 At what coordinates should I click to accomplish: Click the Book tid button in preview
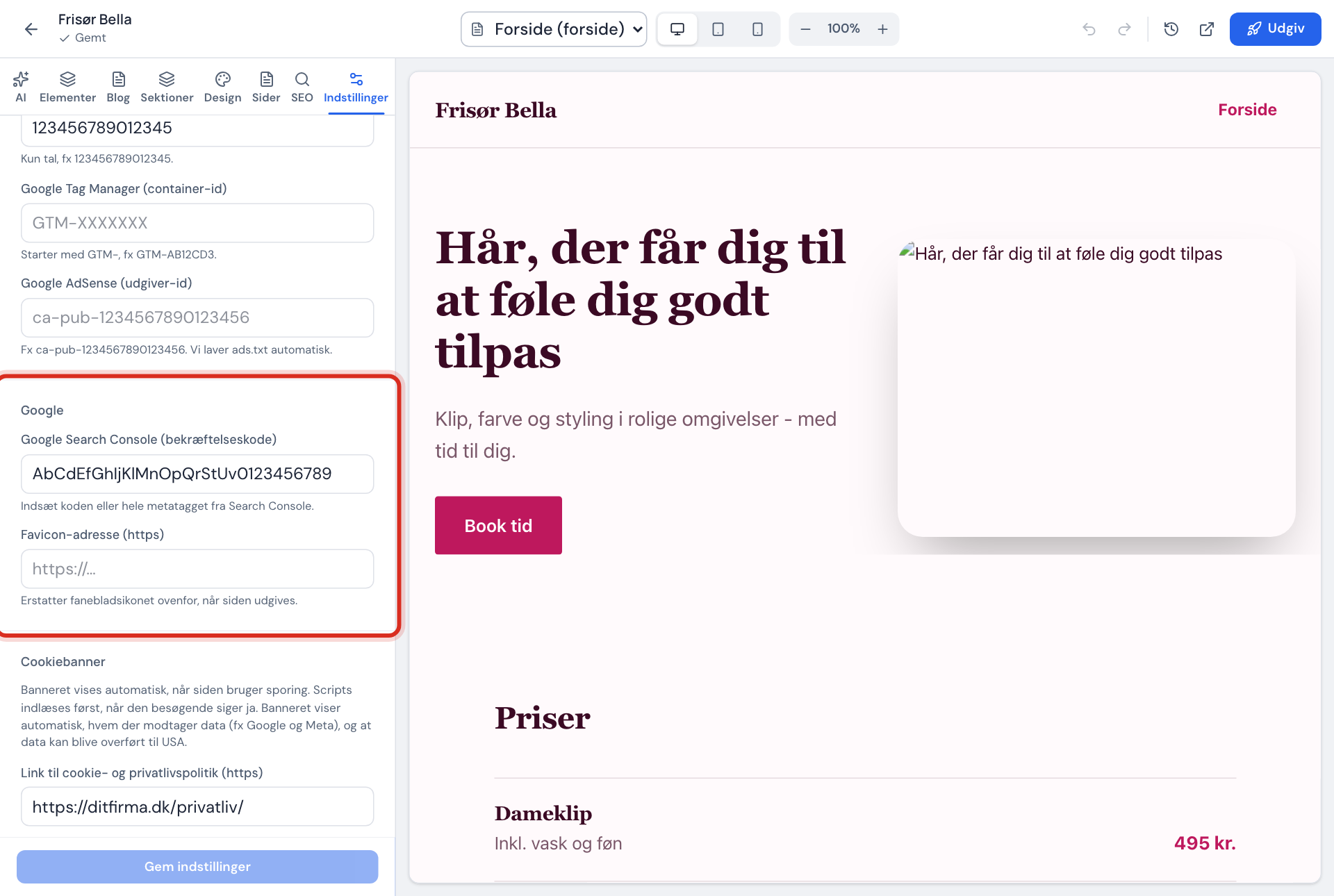(498, 525)
